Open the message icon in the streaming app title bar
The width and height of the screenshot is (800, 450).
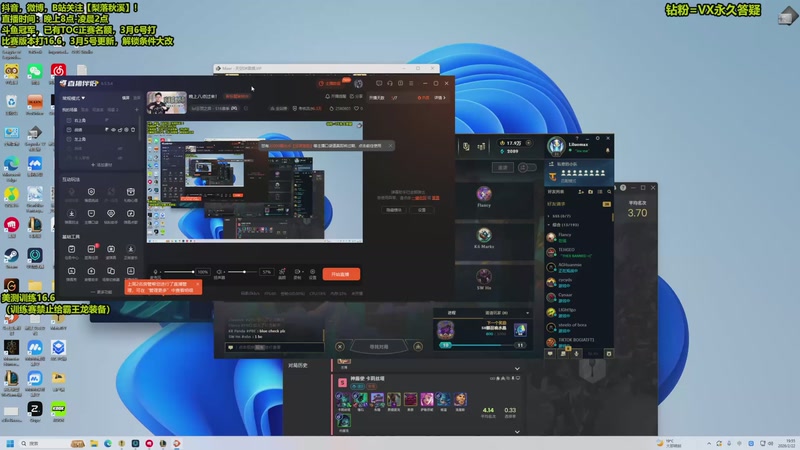click(379, 83)
